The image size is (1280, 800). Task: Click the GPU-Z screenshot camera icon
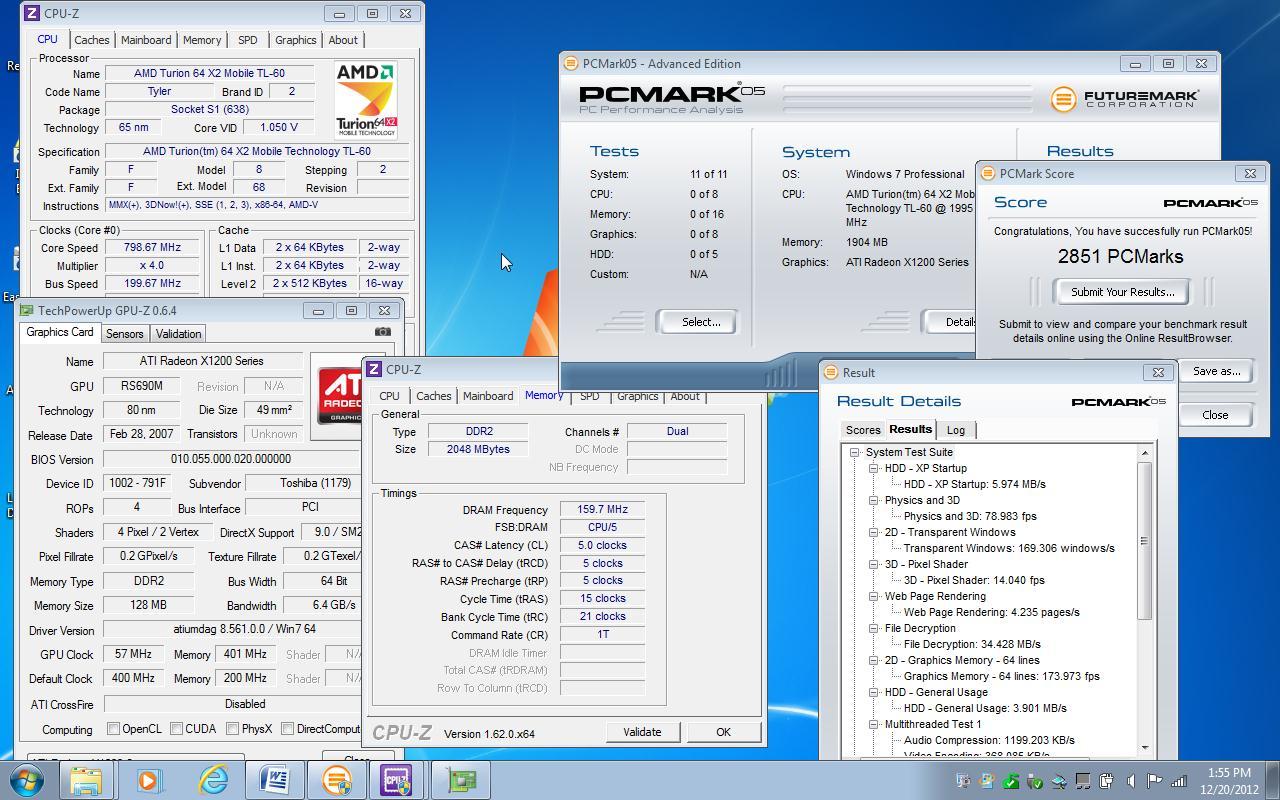click(x=383, y=331)
